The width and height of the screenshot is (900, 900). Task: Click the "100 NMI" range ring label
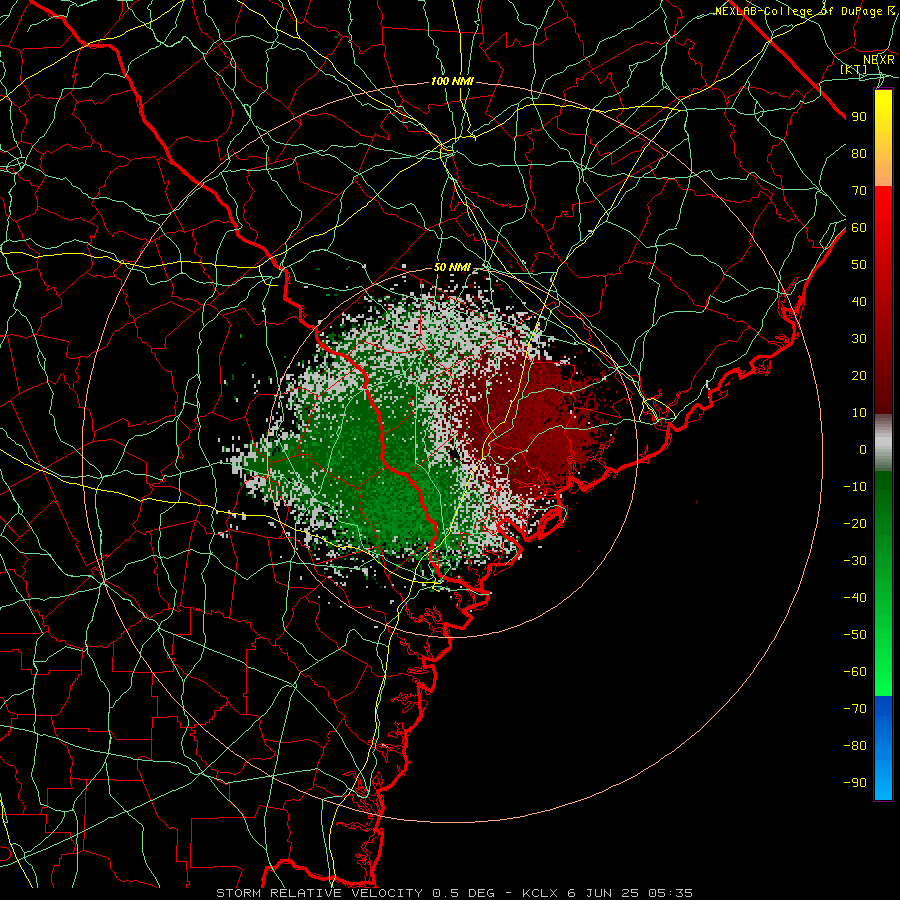click(x=452, y=82)
